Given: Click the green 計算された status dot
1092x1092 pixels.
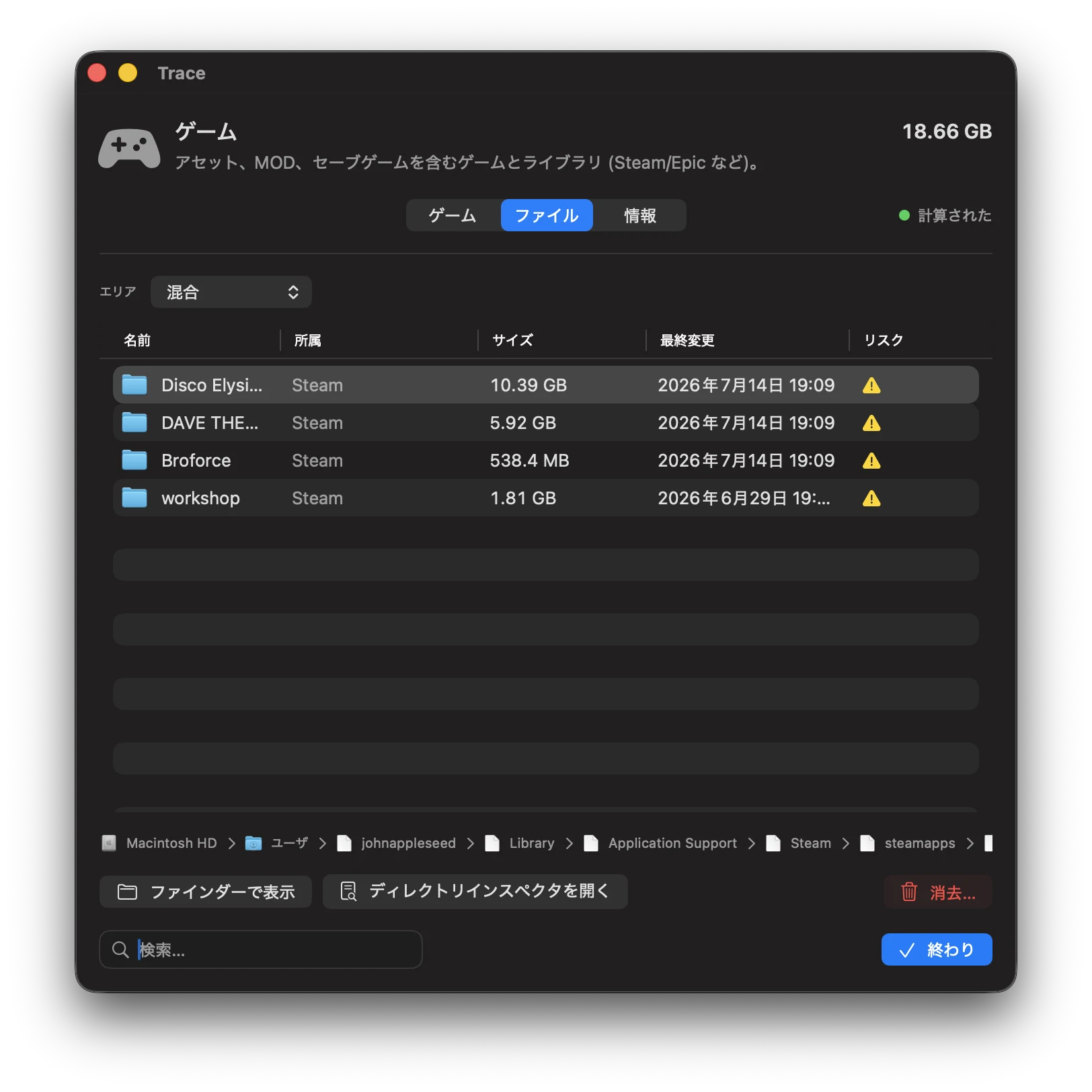Looking at the screenshot, I should pos(904,215).
